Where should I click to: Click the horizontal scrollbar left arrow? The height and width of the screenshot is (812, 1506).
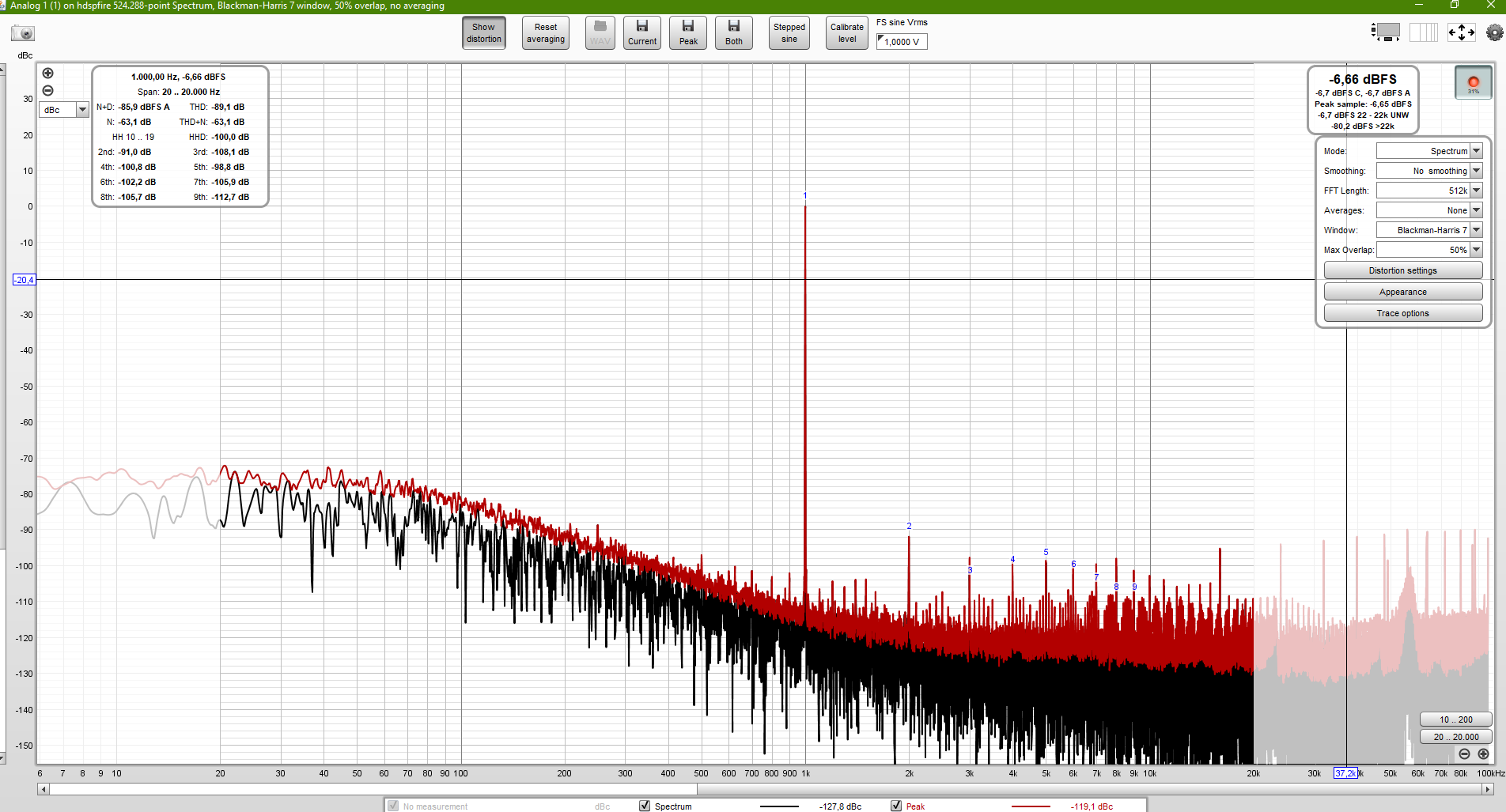(44, 789)
